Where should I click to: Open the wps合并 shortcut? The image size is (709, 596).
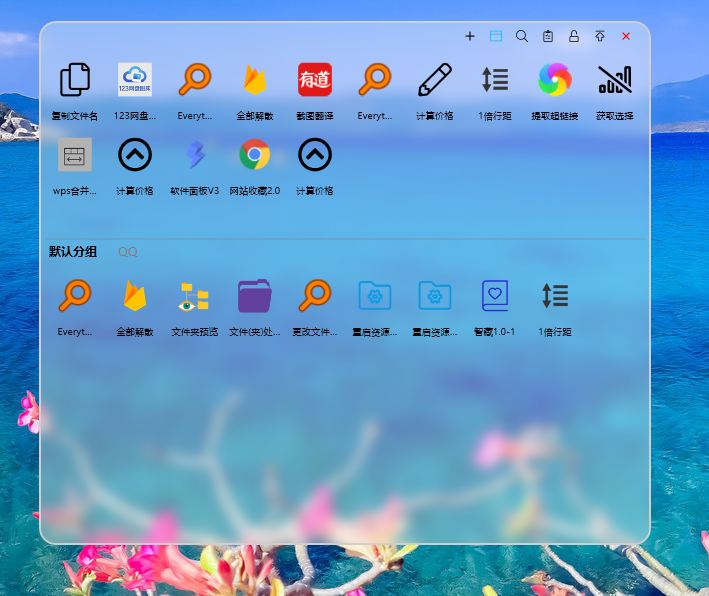point(75,155)
